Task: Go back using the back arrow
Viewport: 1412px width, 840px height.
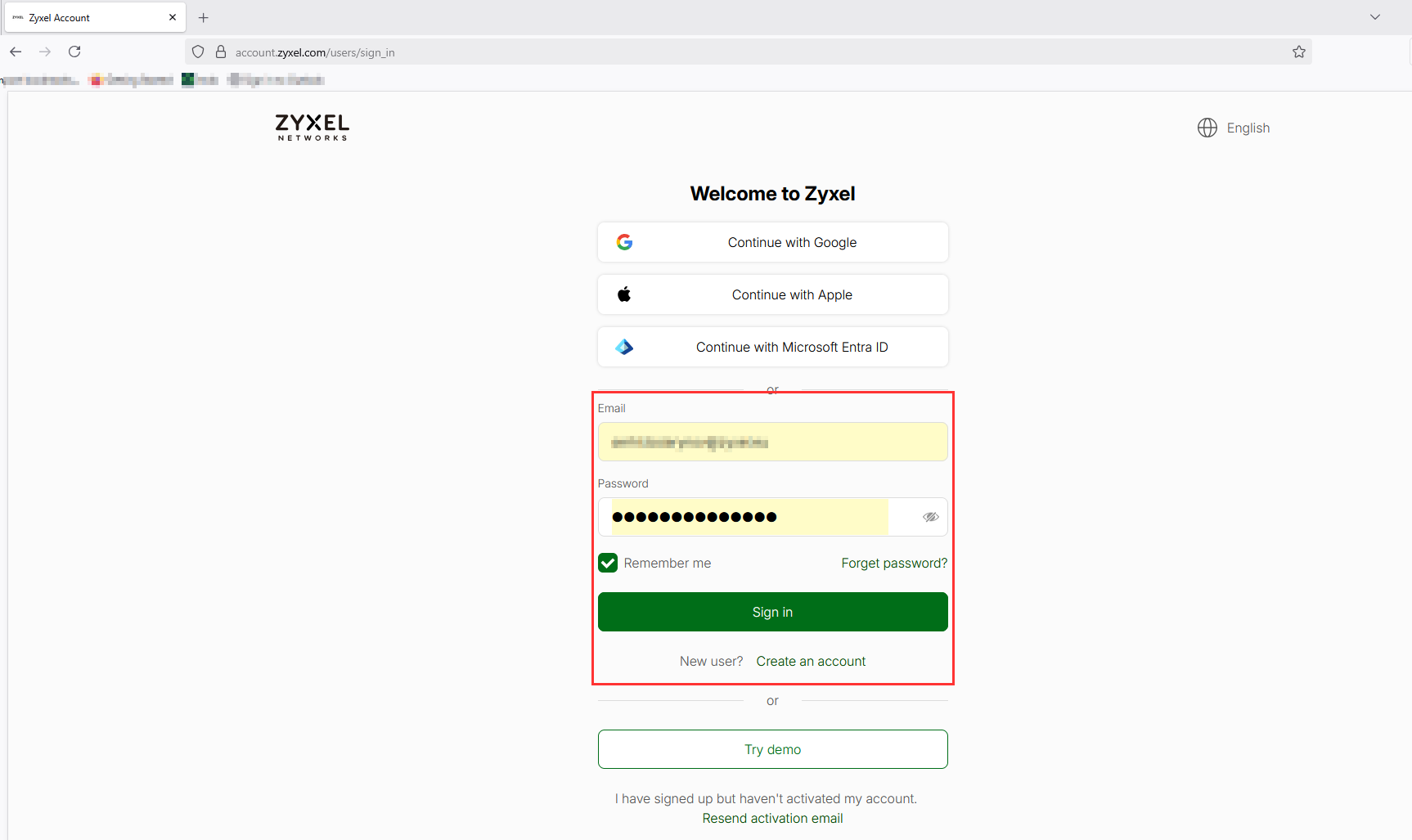Action: 16,52
